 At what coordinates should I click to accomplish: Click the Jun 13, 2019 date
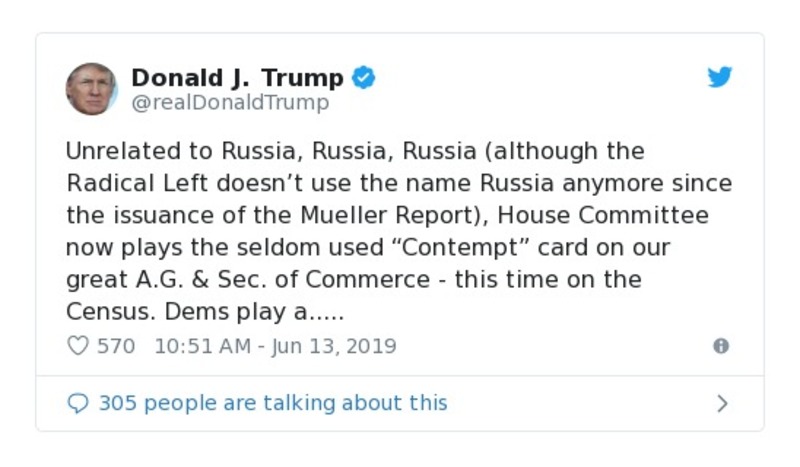coord(333,346)
